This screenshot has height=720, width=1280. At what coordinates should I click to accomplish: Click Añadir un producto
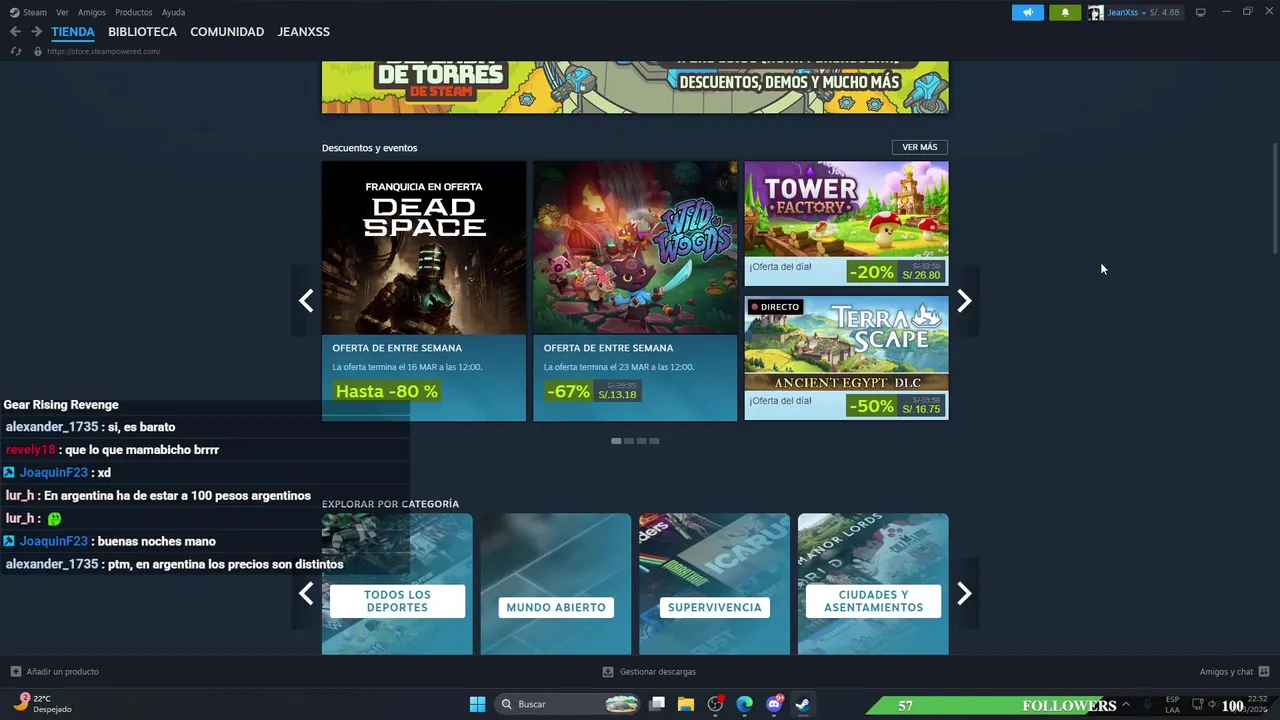62,672
